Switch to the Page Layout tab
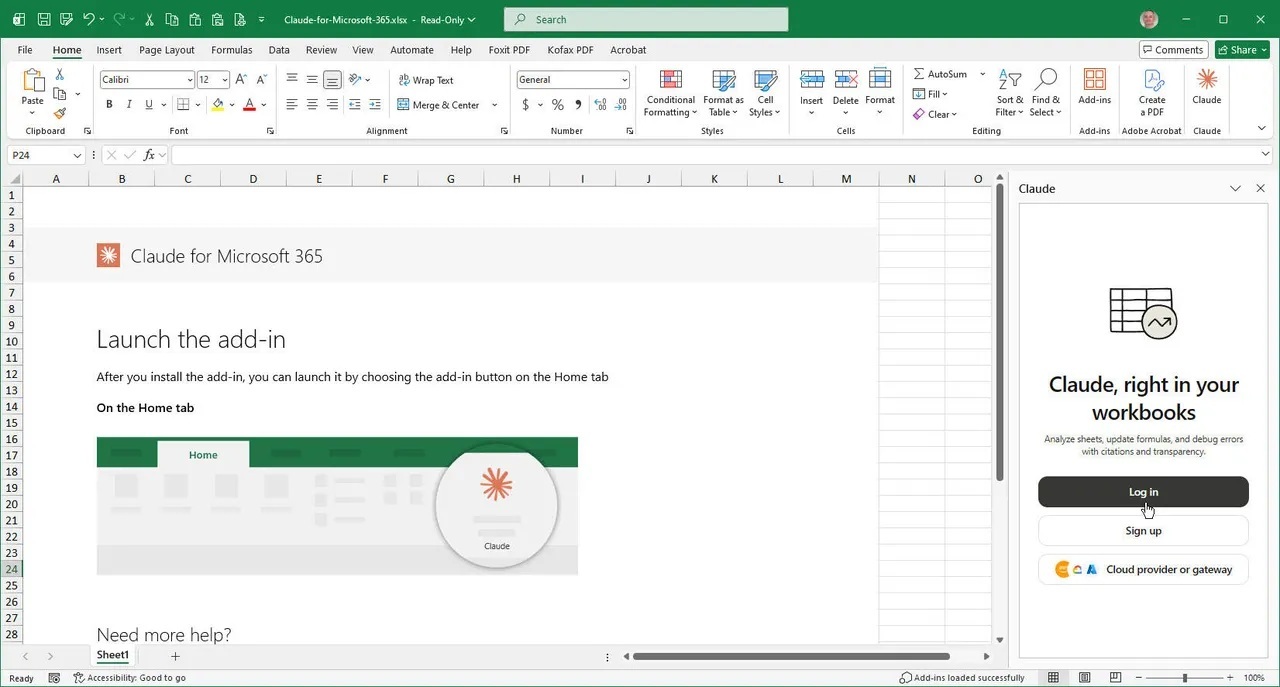The height and width of the screenshot is (687, 1280). 167,50
